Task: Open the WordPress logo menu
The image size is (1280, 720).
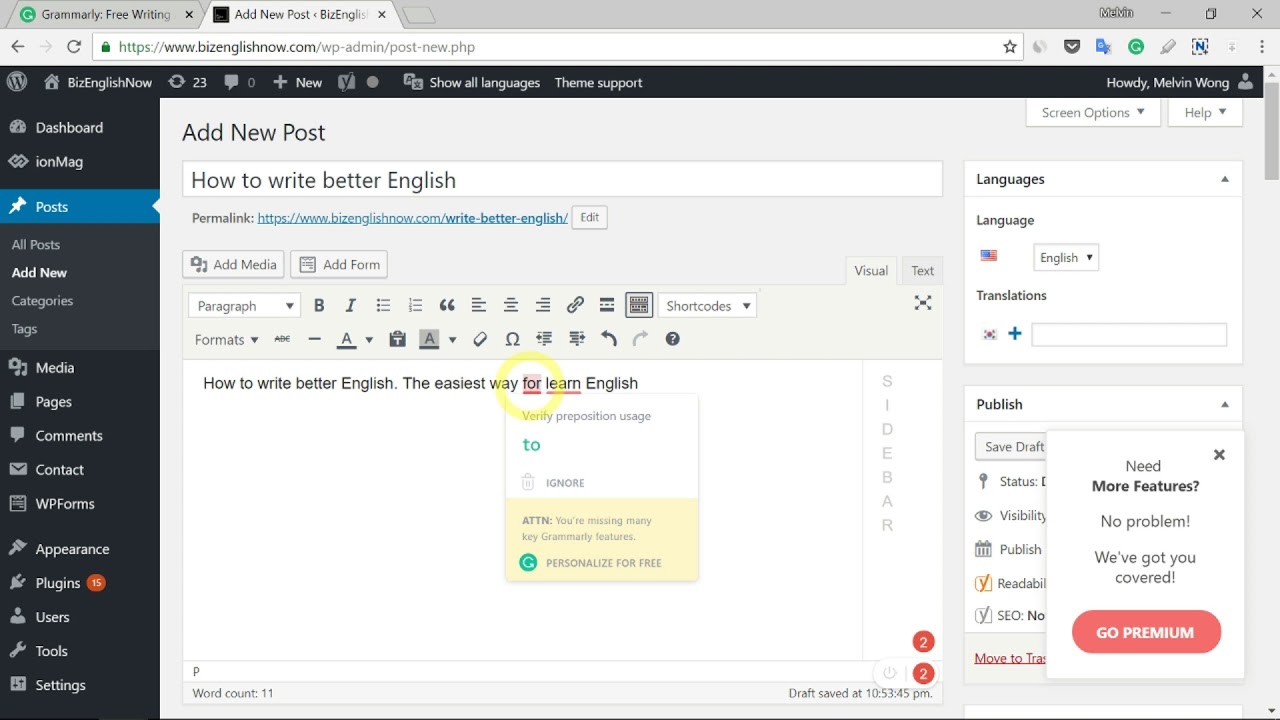Action: pyautogui.click(x=17, y=82)
